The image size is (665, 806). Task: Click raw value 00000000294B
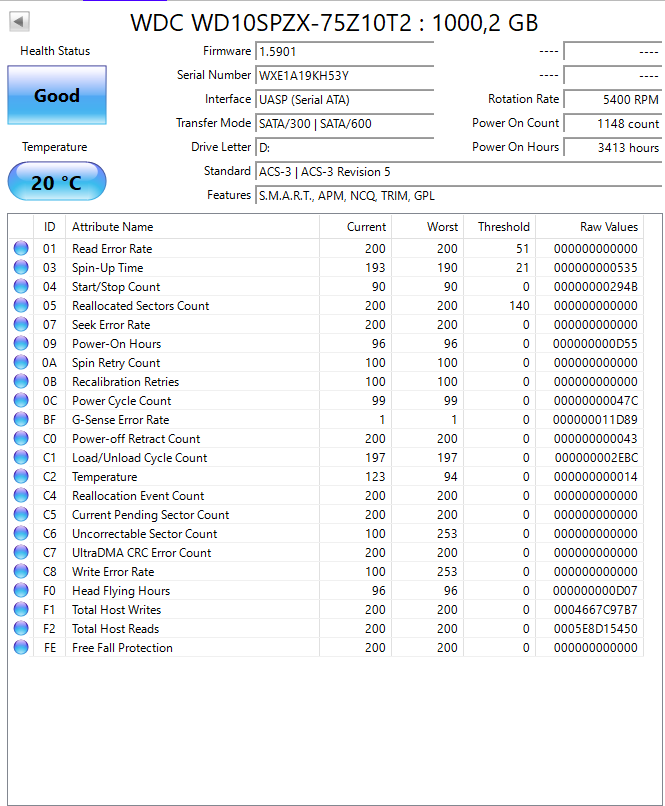[595, 287]
